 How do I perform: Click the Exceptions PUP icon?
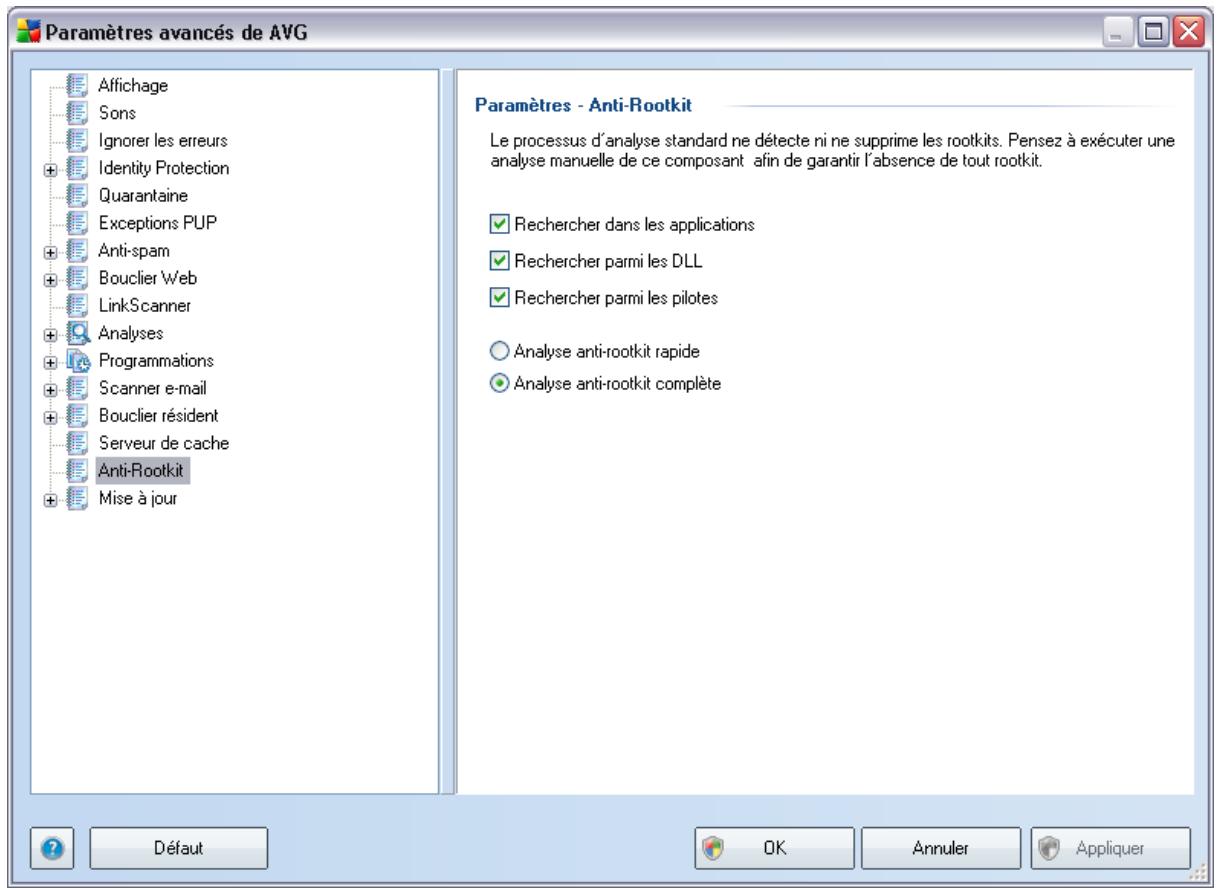[78, 222]
